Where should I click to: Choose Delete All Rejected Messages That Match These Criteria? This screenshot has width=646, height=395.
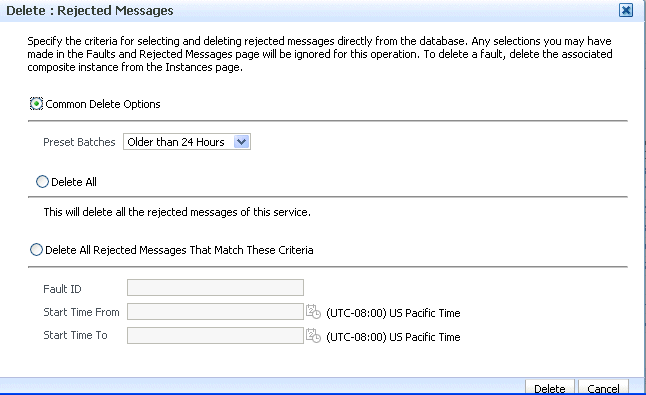tap(36, 250)
